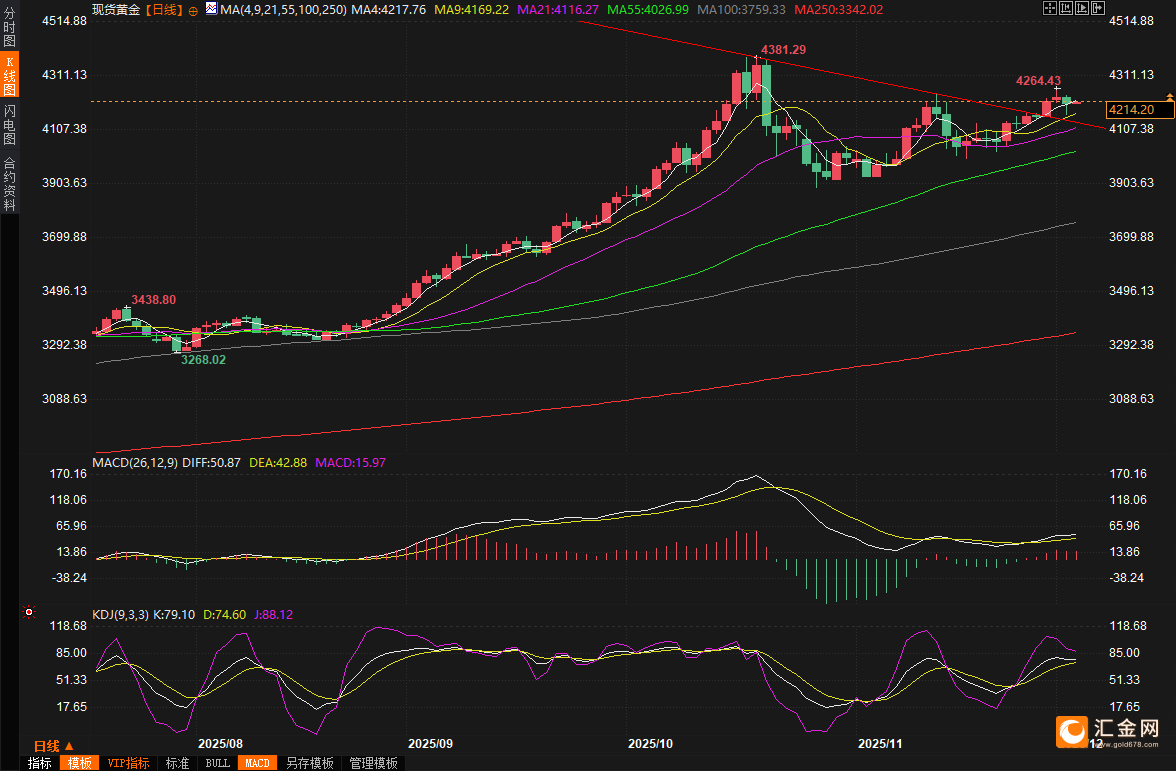Click the MACD(26,12,9) indicator label

135,463
